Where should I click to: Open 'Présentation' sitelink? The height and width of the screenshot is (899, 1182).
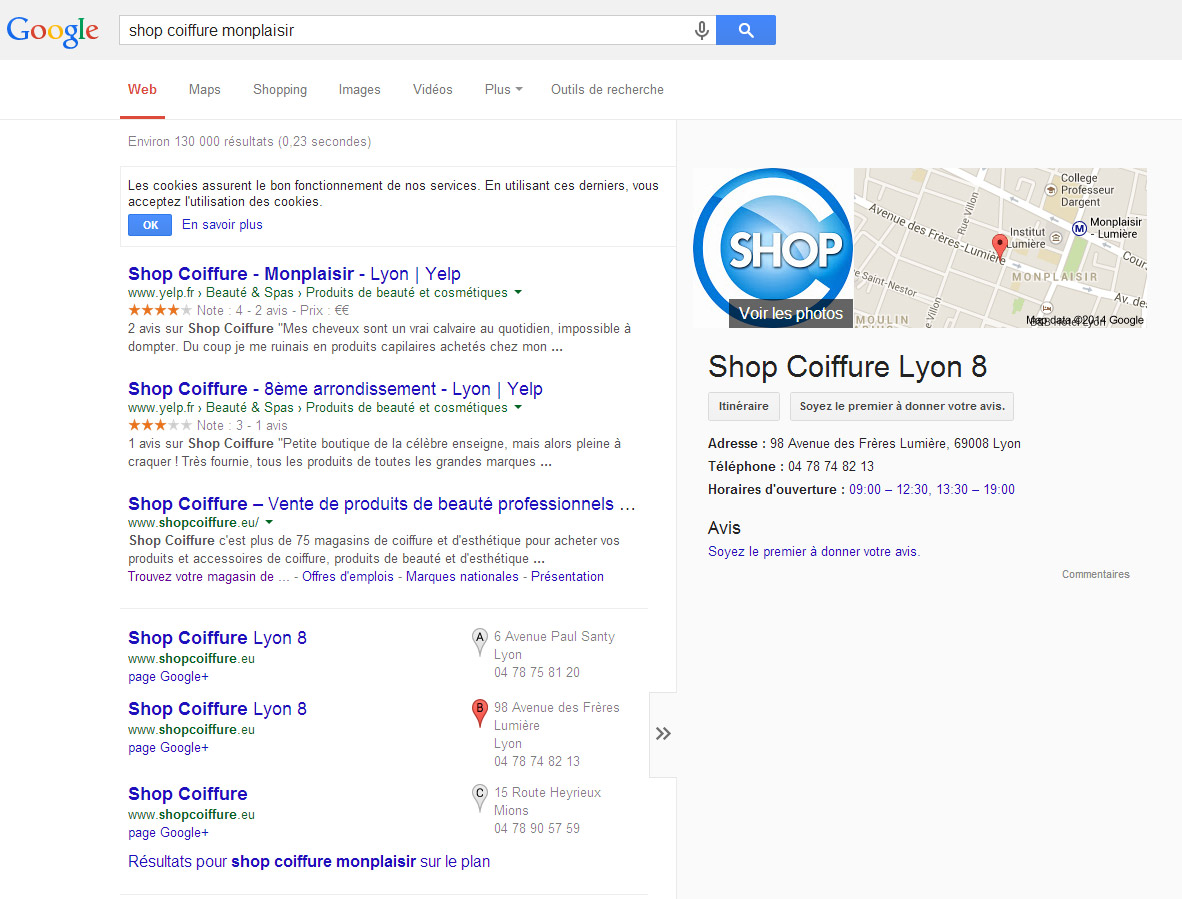568,576
